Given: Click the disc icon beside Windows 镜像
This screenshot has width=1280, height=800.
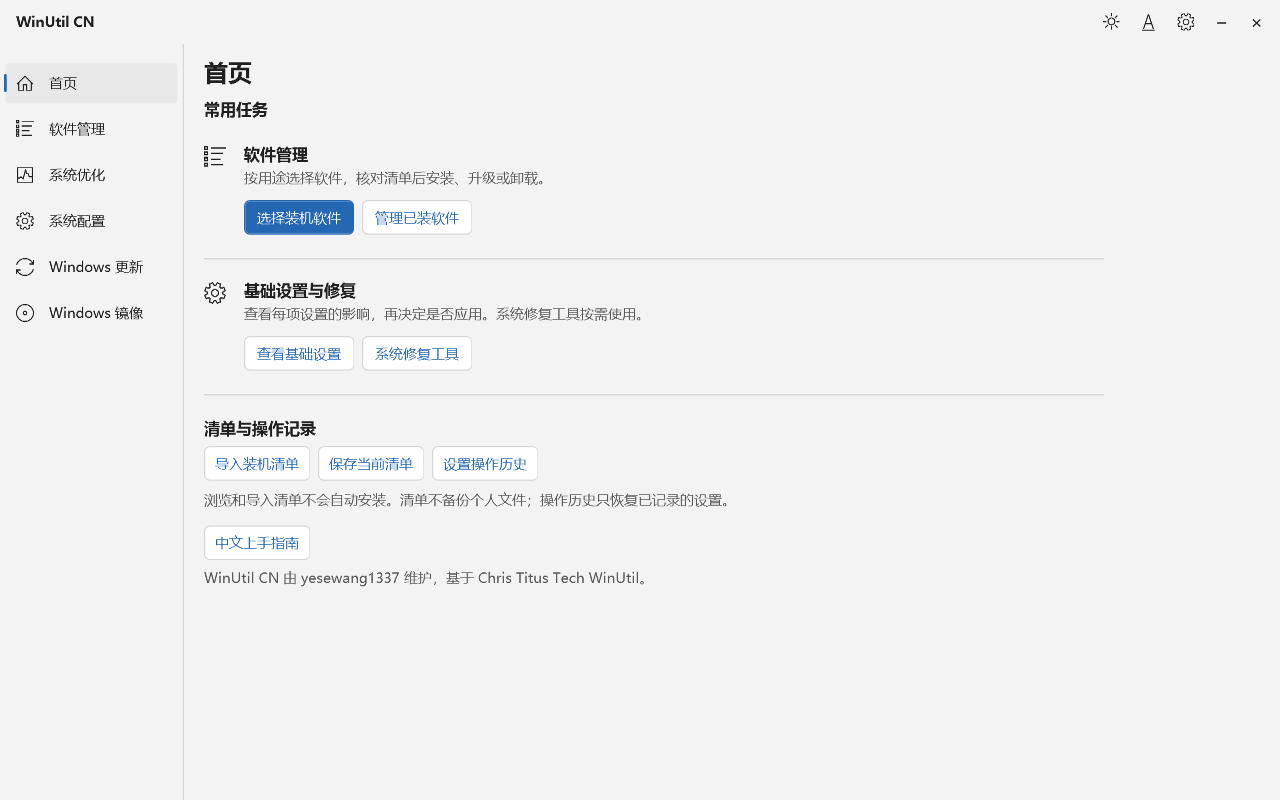Looking at the screenshot, I should tap(25, 313).
